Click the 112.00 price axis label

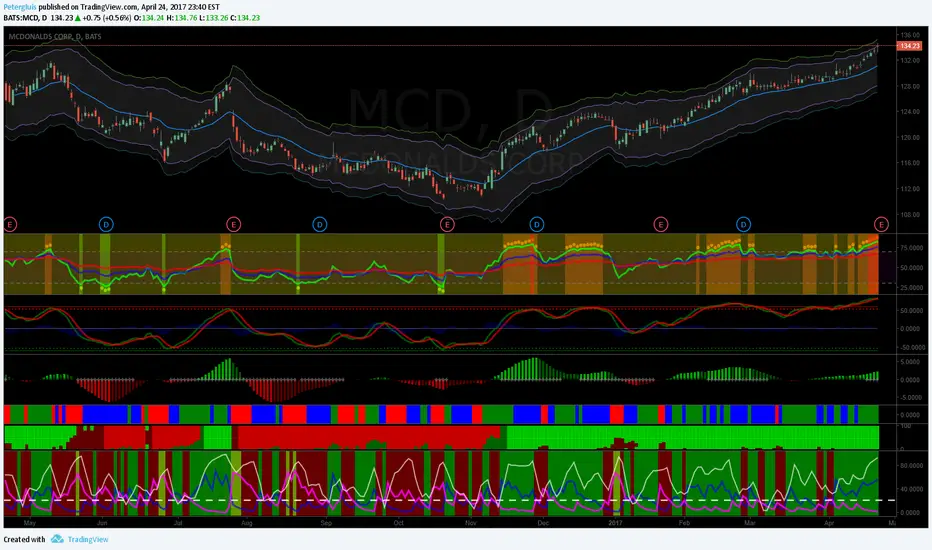[x=910, y=189]
